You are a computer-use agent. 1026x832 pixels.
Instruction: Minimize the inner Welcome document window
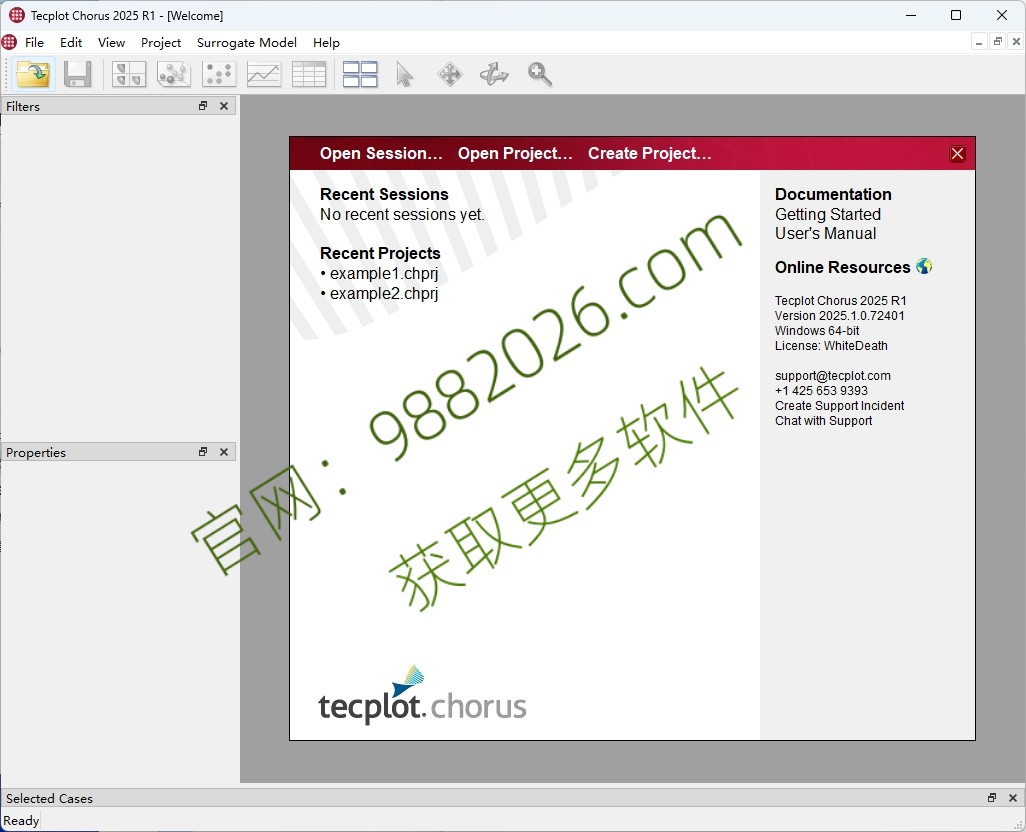click(x=979, y=42)
